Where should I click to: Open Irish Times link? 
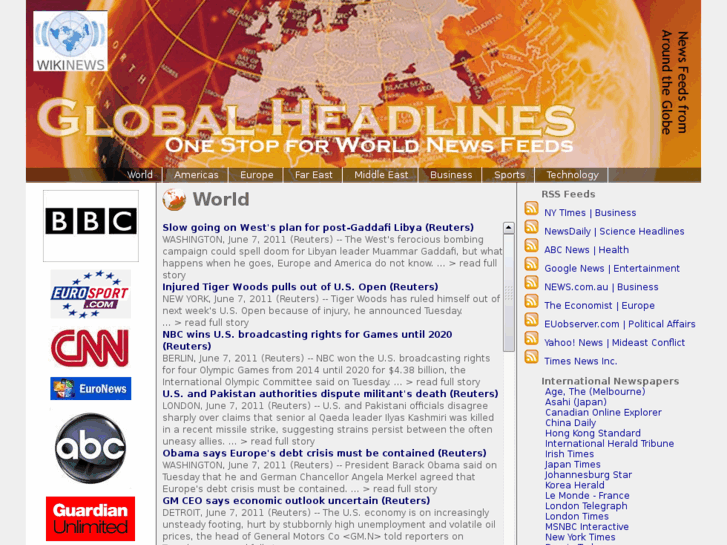click(x=569, y=454)
